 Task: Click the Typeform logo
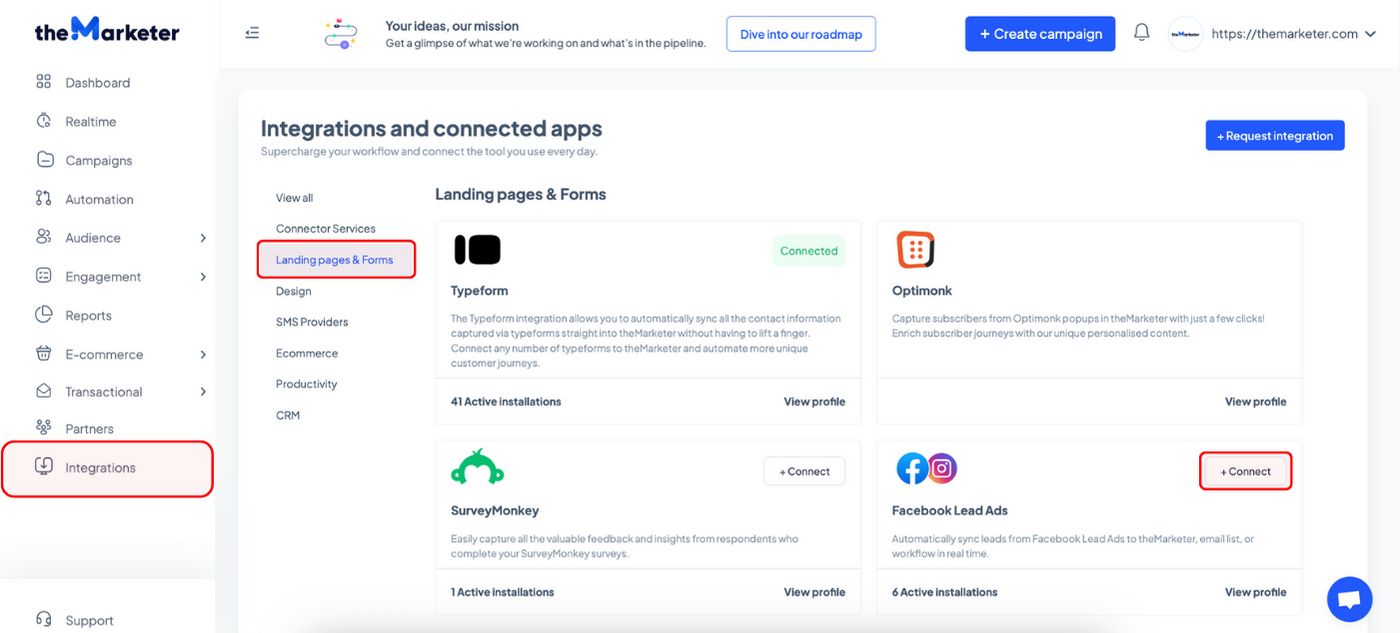click(477, 249)
